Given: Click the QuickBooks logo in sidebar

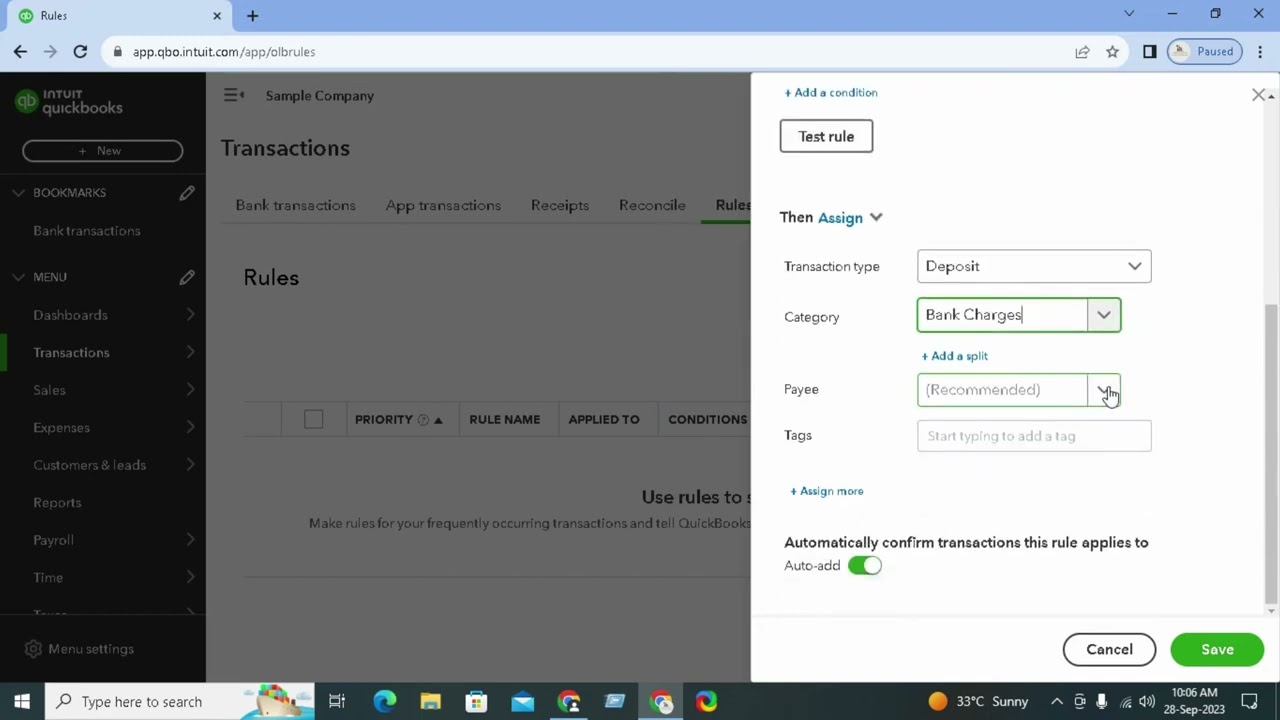Looking at the screenshot, I should (69, 102).
